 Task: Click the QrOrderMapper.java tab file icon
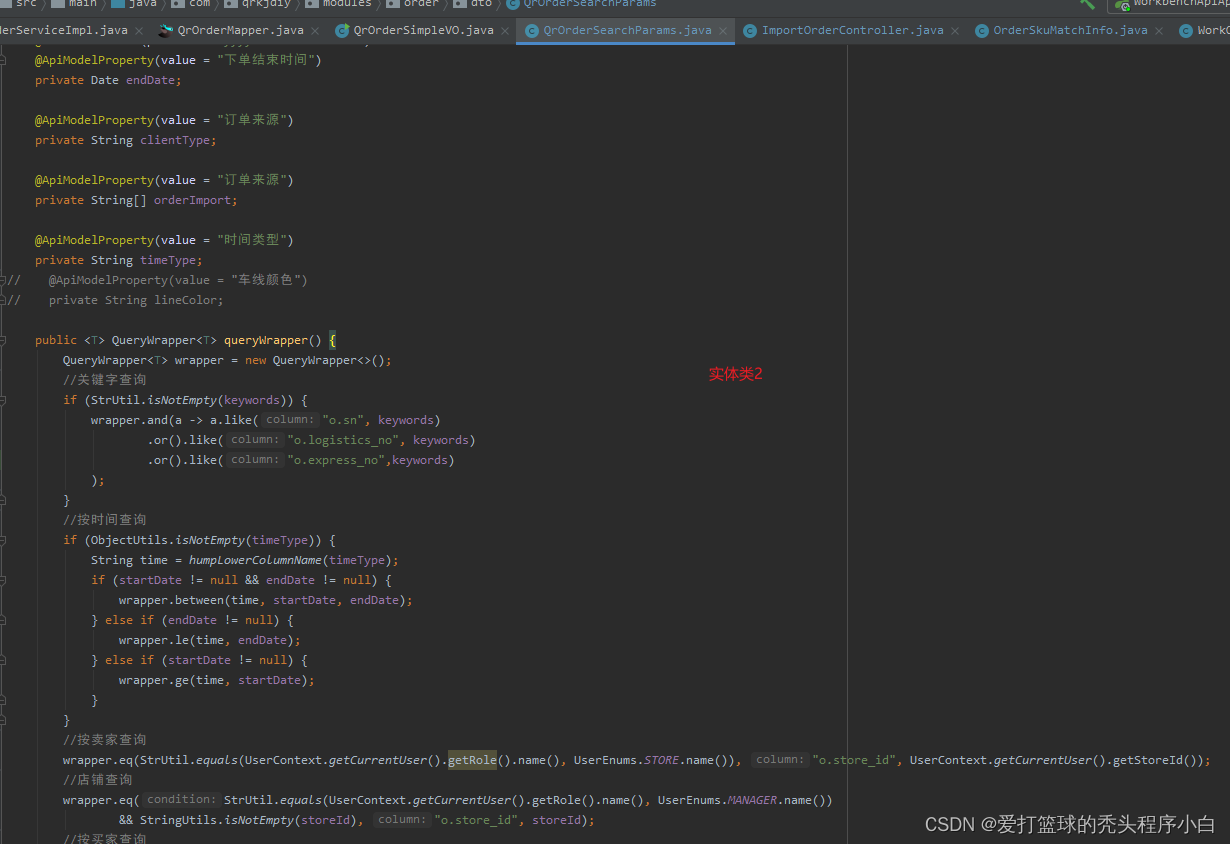(x=166, y=30)
